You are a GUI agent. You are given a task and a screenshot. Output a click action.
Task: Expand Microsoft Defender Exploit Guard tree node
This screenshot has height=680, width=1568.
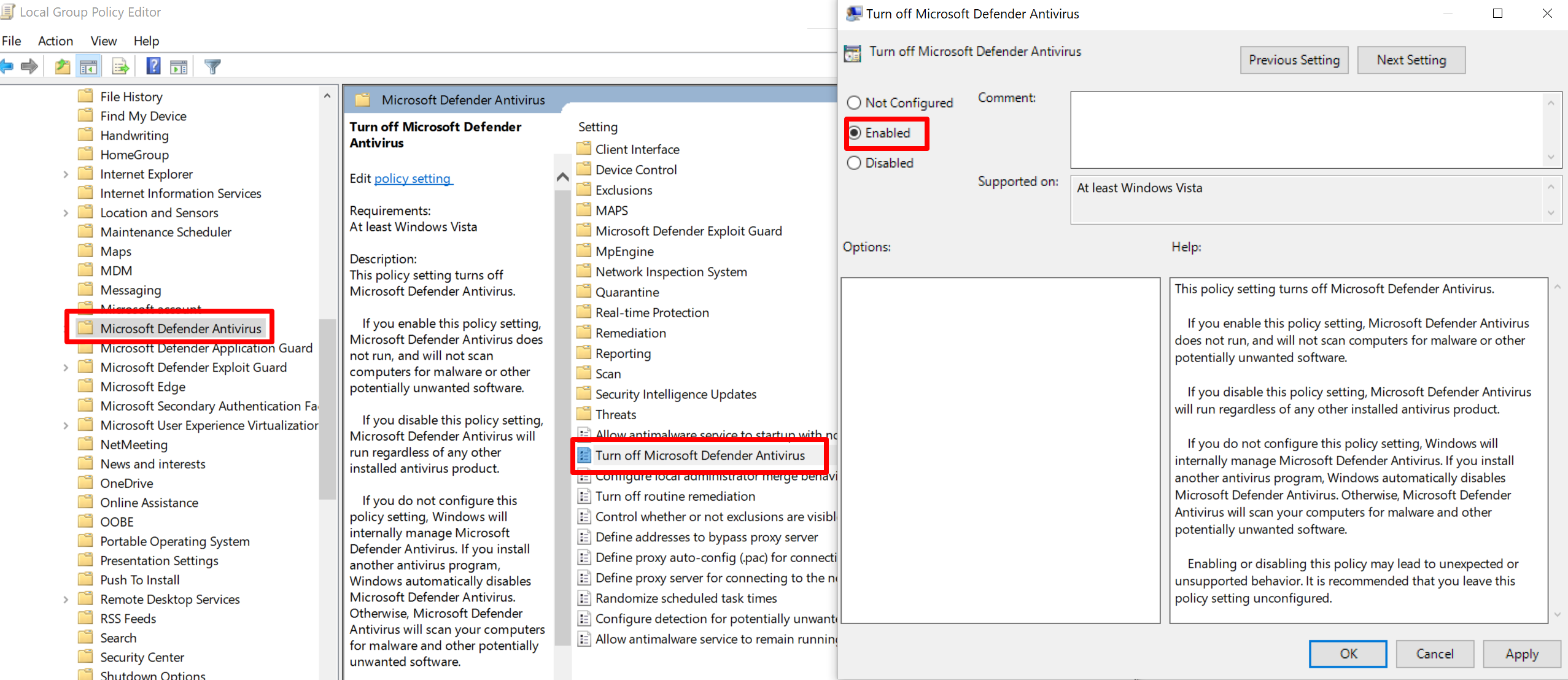pos(66,368)
